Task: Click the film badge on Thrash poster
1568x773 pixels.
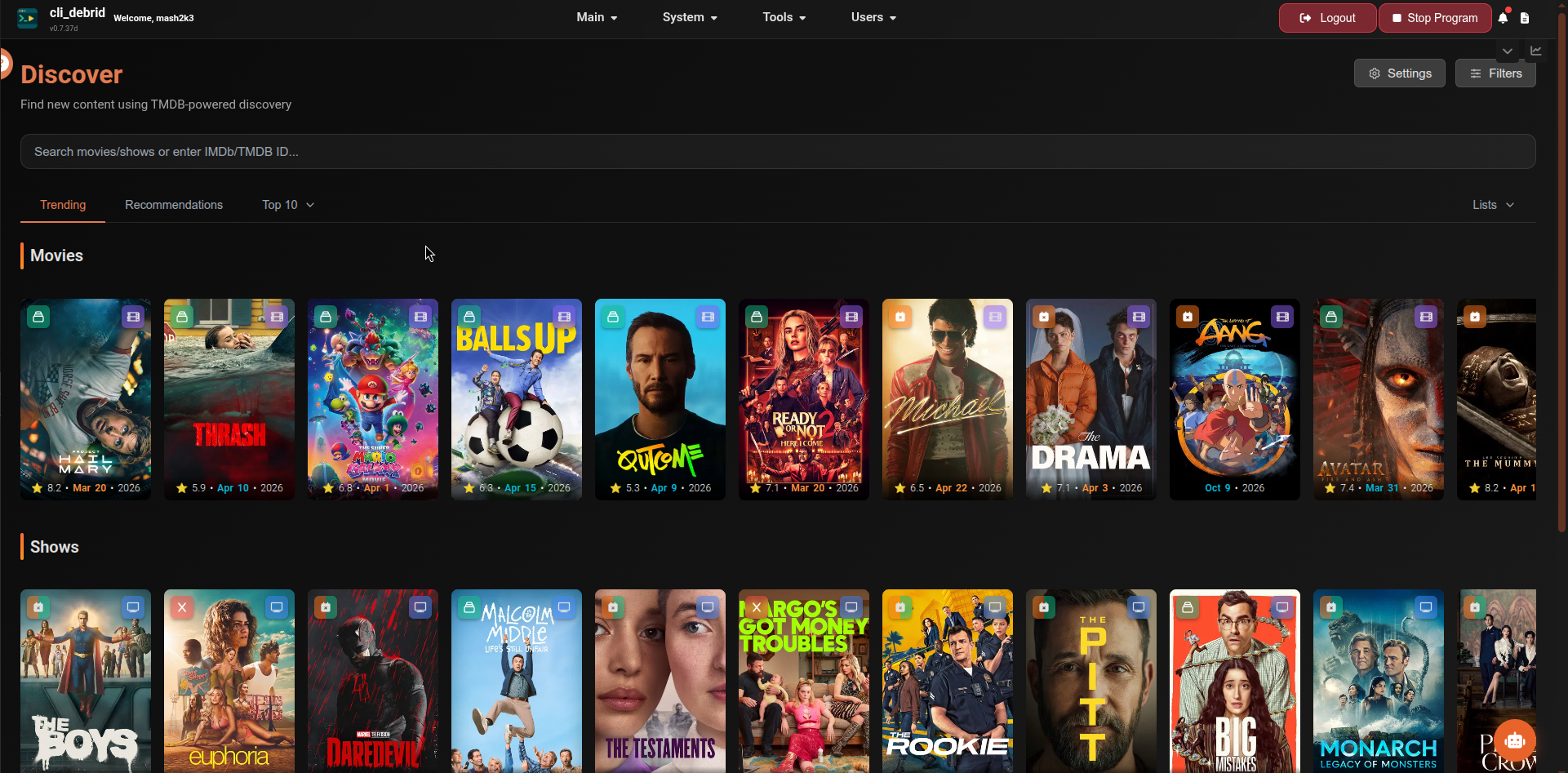Action: (x=277, y=316)
